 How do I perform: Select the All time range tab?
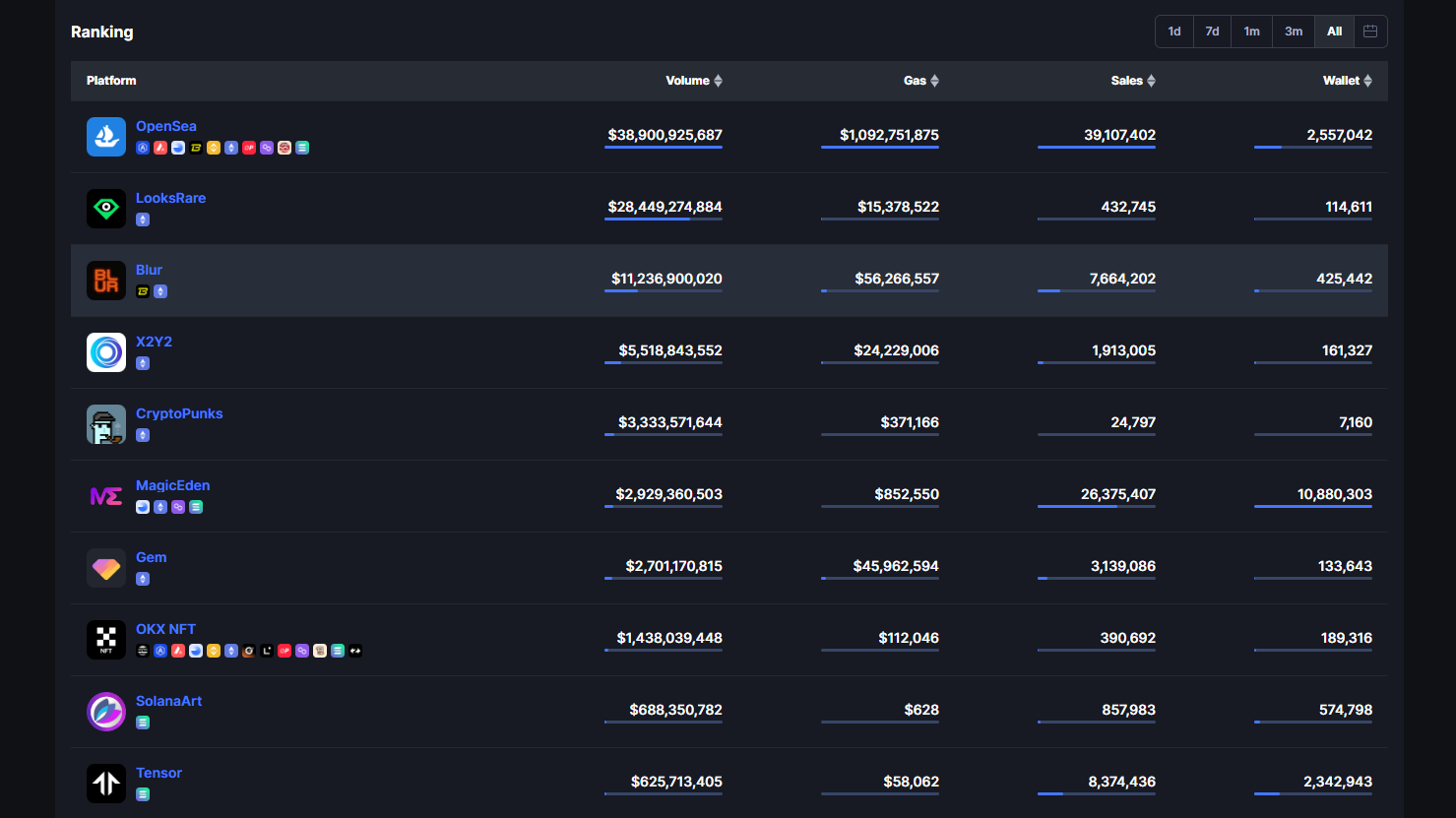(1334, 31)
